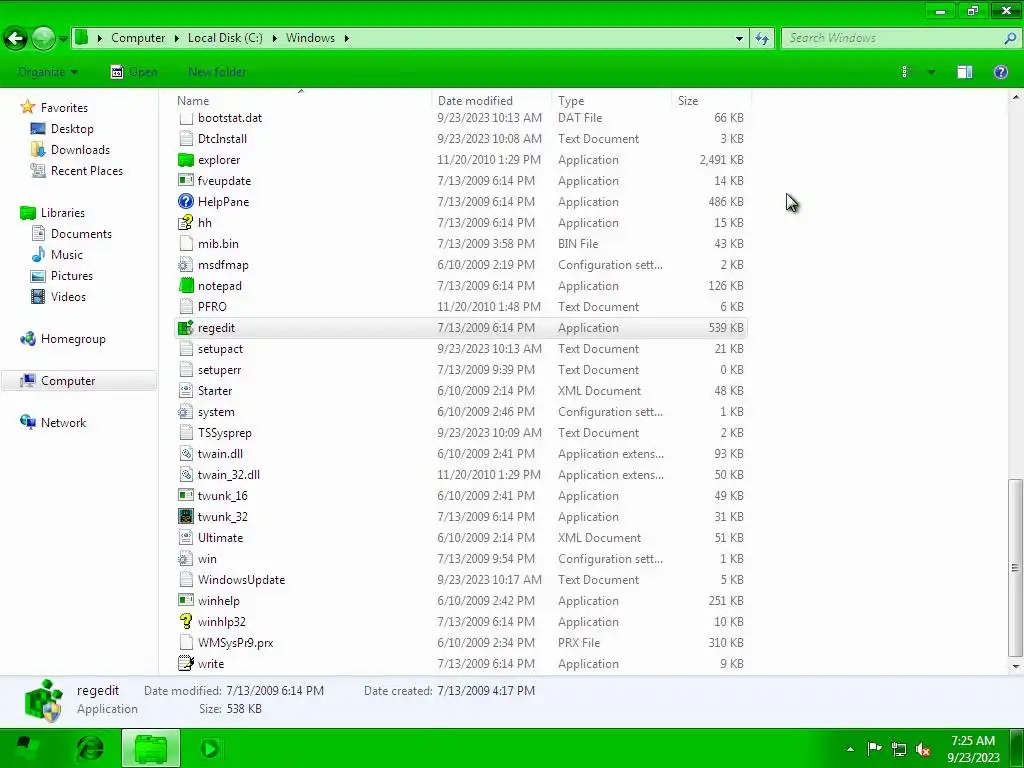This screenshot has width=1024, height=768.
Task: Sort by the Name column header
Action: [x=301, y=101]
